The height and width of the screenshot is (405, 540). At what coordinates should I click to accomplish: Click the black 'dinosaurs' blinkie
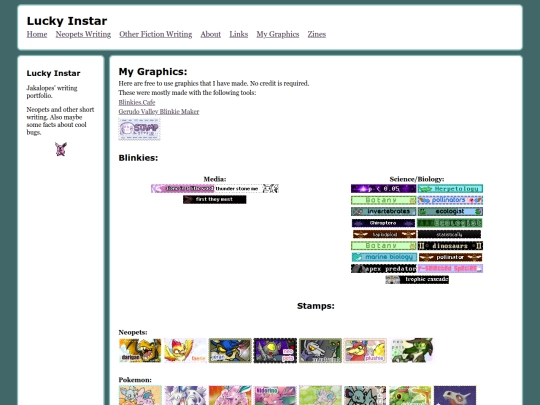pos(450,246)
